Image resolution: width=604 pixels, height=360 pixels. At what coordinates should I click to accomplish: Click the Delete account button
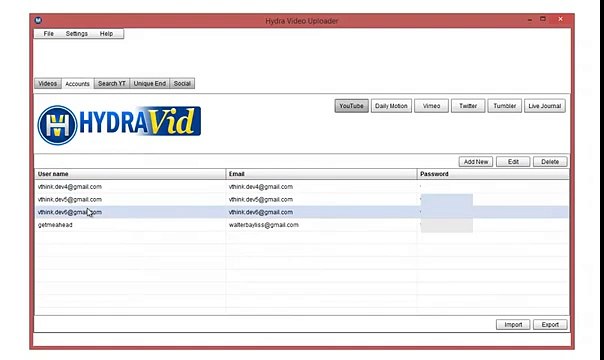pyautogui.click(x=550, y=162)
